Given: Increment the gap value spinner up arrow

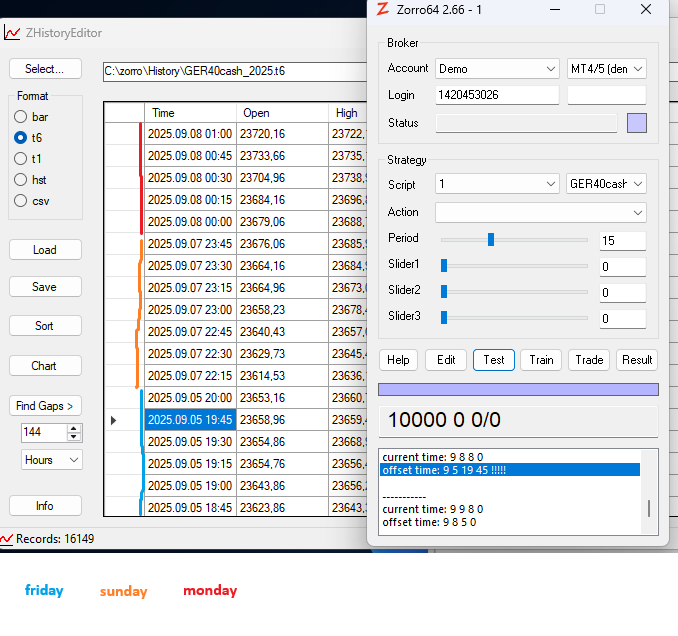Looking at the screenshot, I should point(74,428).
